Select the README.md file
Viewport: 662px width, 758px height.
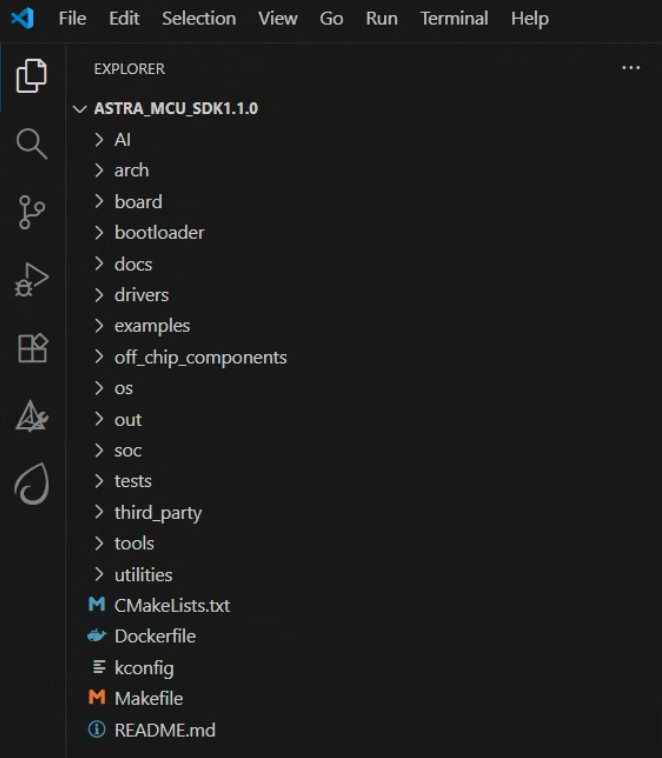165,730
